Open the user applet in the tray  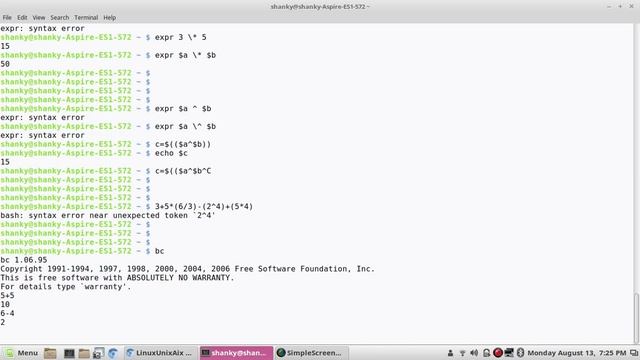[x=450, y=353]
